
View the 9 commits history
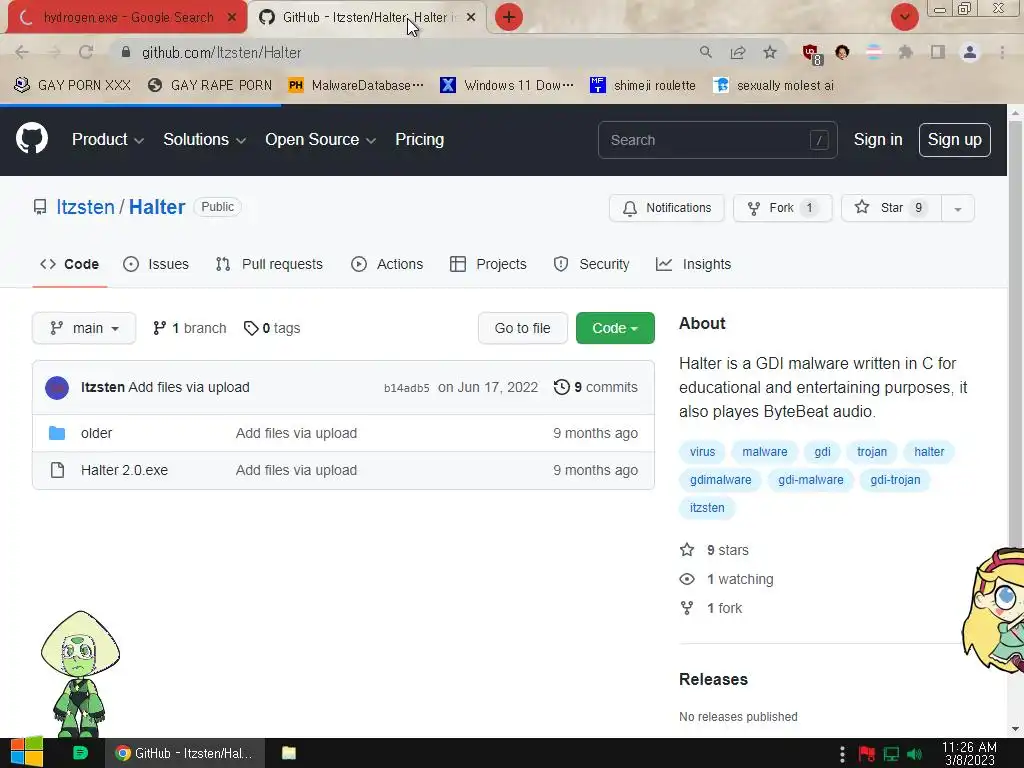[x=596, y=387]
